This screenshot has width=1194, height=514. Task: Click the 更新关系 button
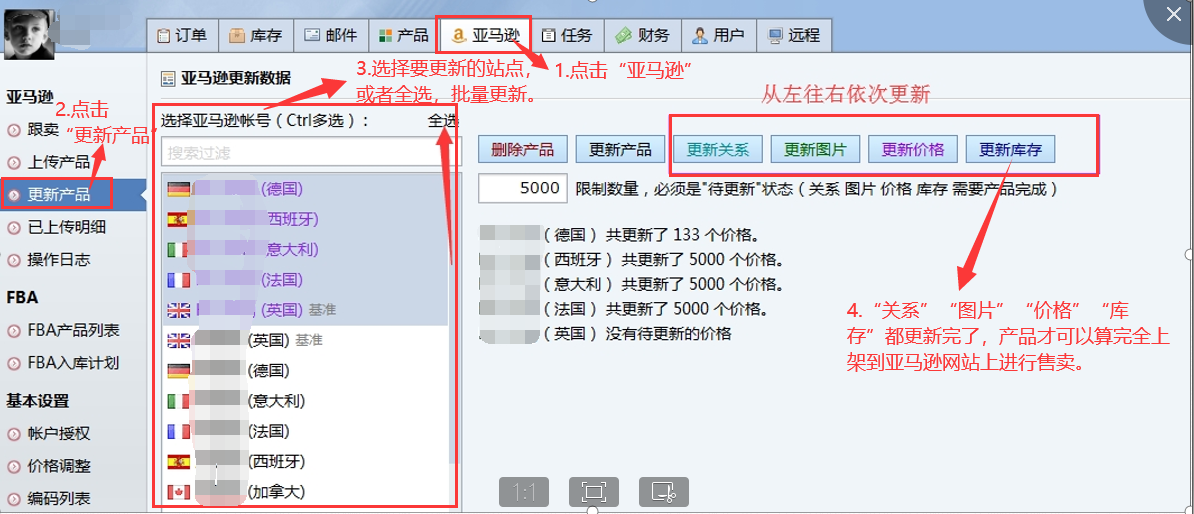[x=718, y=149]
